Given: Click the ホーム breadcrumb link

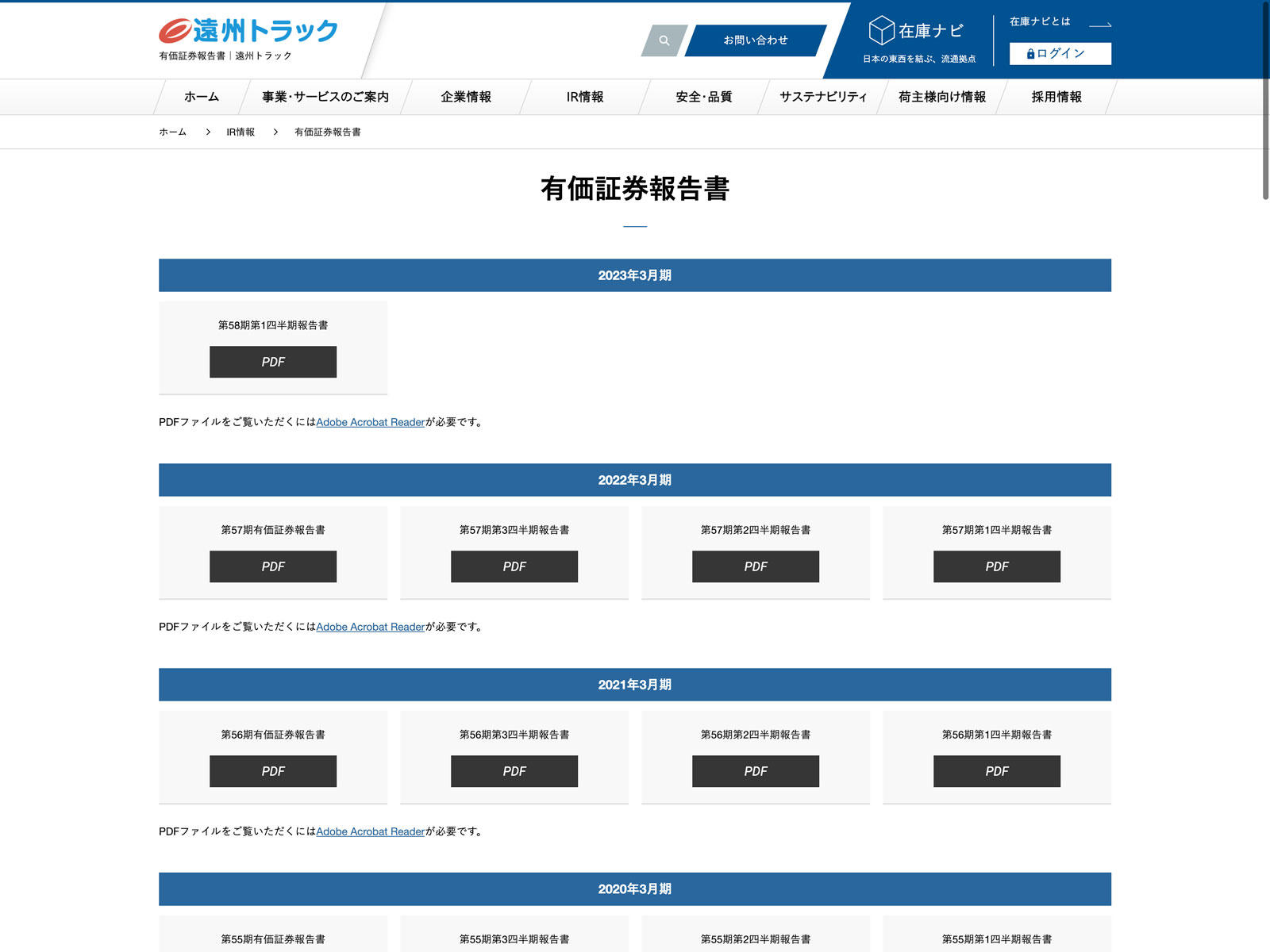Looking at the screenshot, I should click(172, 132).
